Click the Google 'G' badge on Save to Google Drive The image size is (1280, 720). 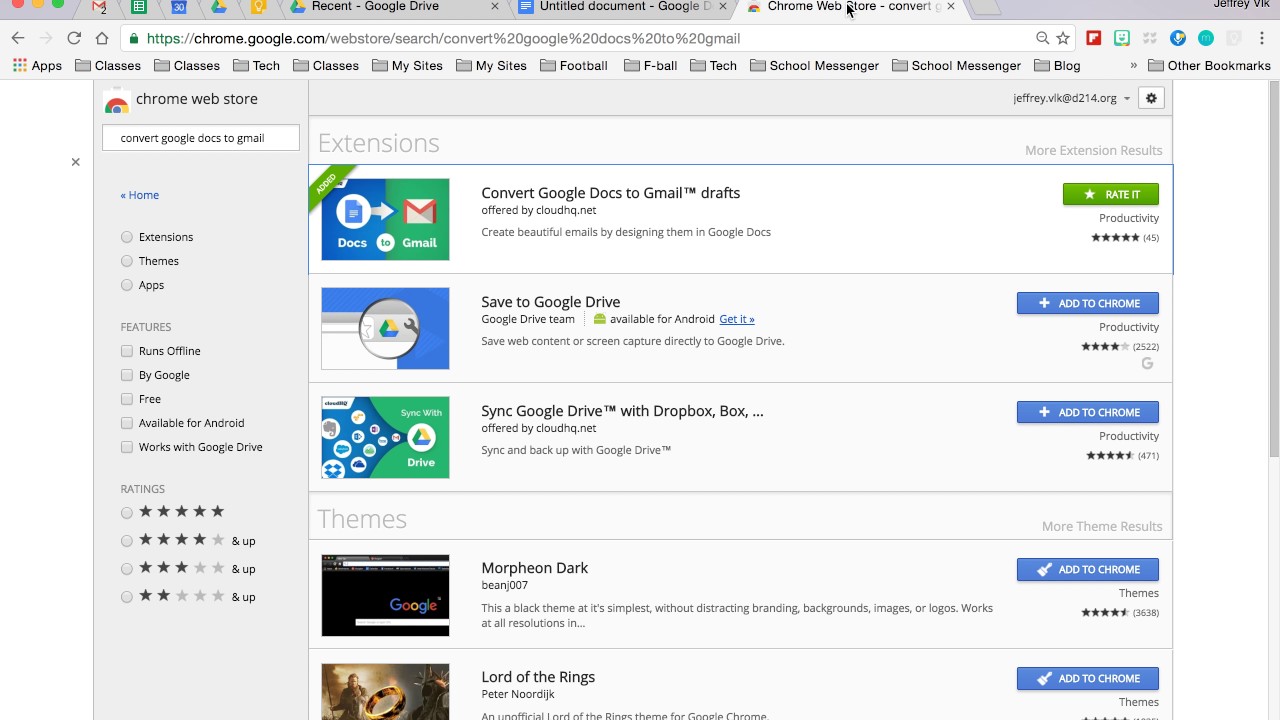[x=1147, y=364]
